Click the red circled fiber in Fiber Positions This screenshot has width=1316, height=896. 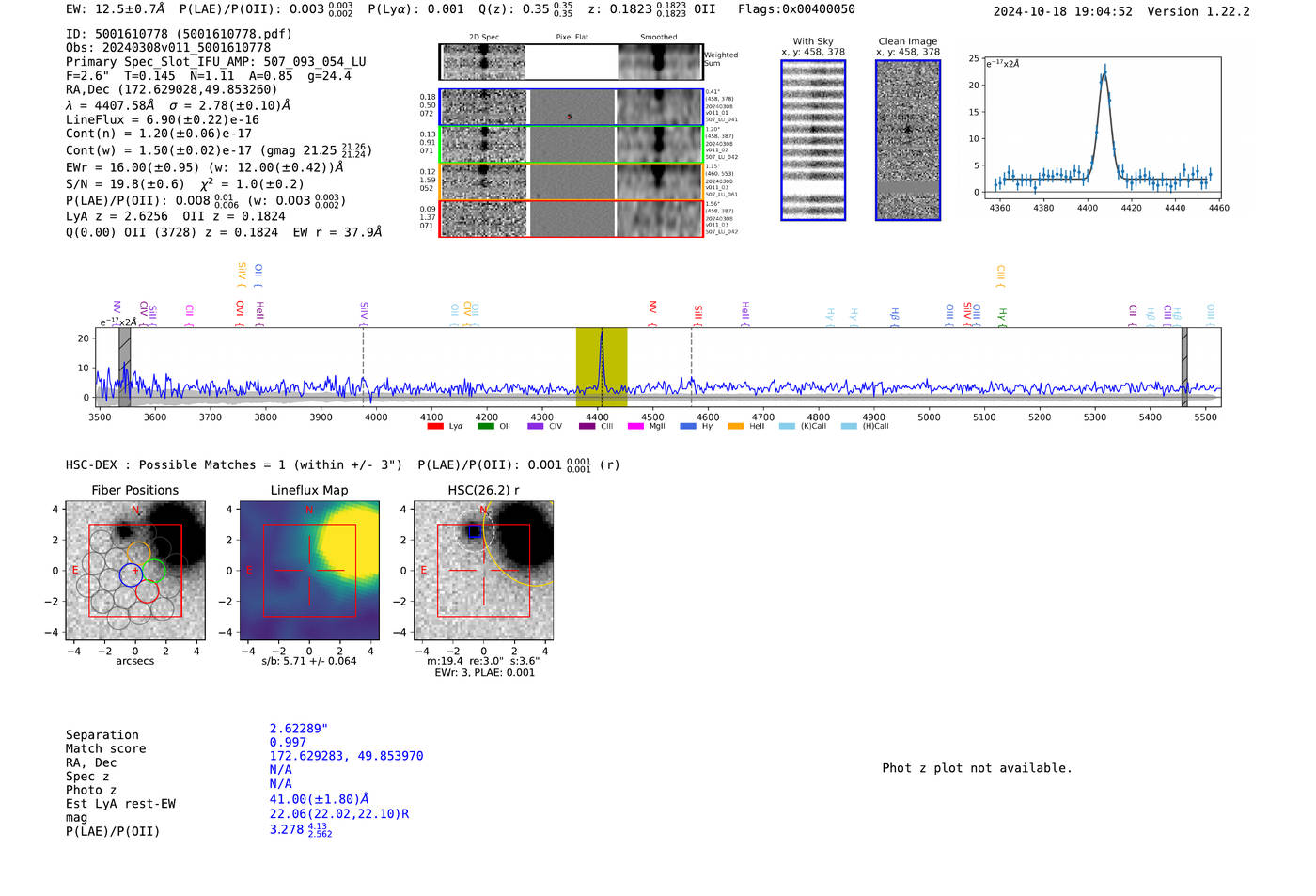147,591
